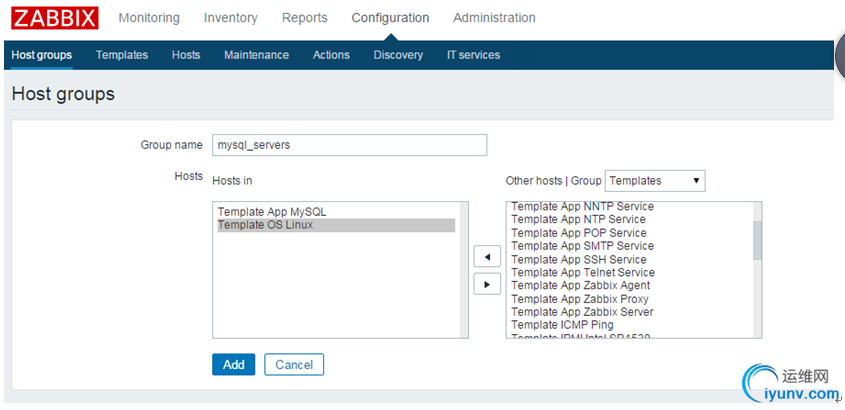Open the Inventory menu
This screenshot has height=410, width=845.
tap(231, 18)
